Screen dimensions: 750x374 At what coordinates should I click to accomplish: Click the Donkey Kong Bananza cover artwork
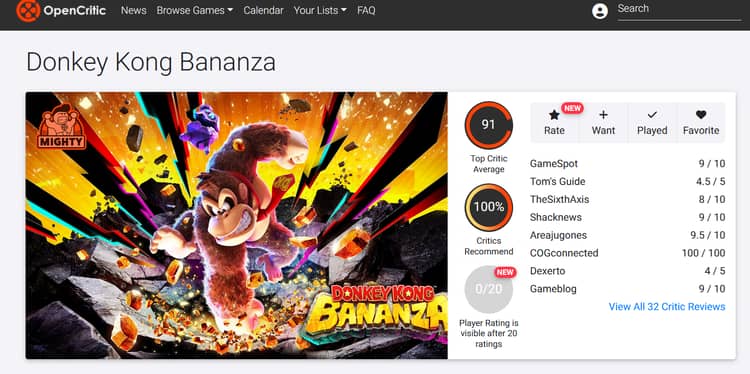click(236, 225)
